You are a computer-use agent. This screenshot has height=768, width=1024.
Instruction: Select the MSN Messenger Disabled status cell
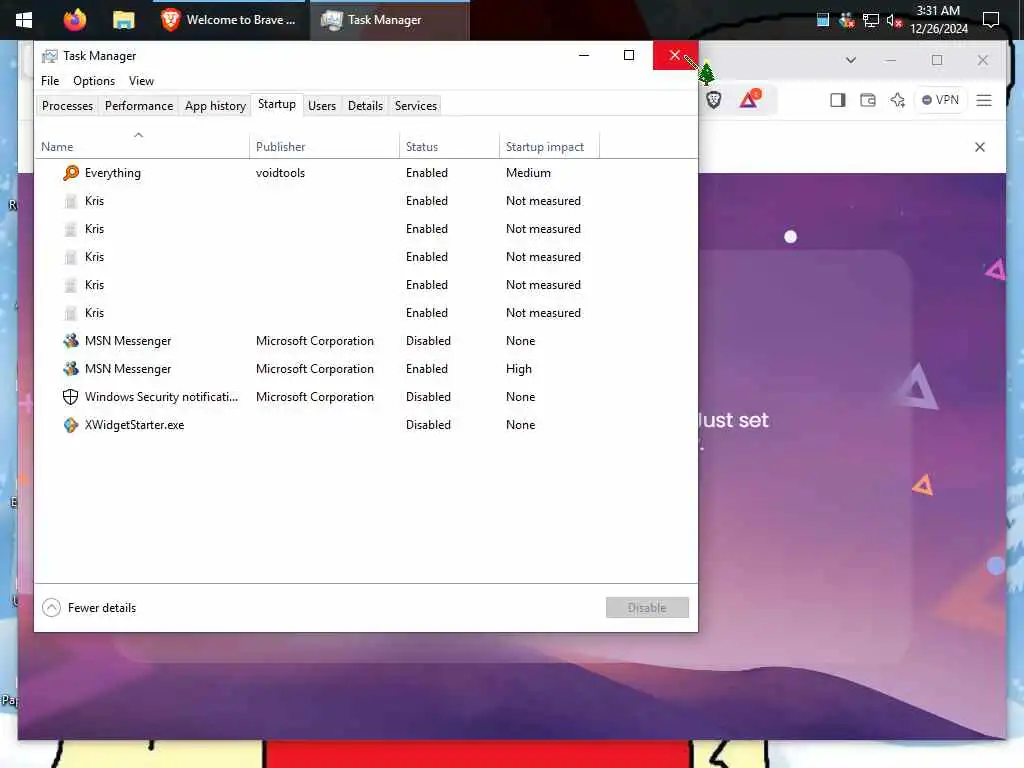coord(428,340)
